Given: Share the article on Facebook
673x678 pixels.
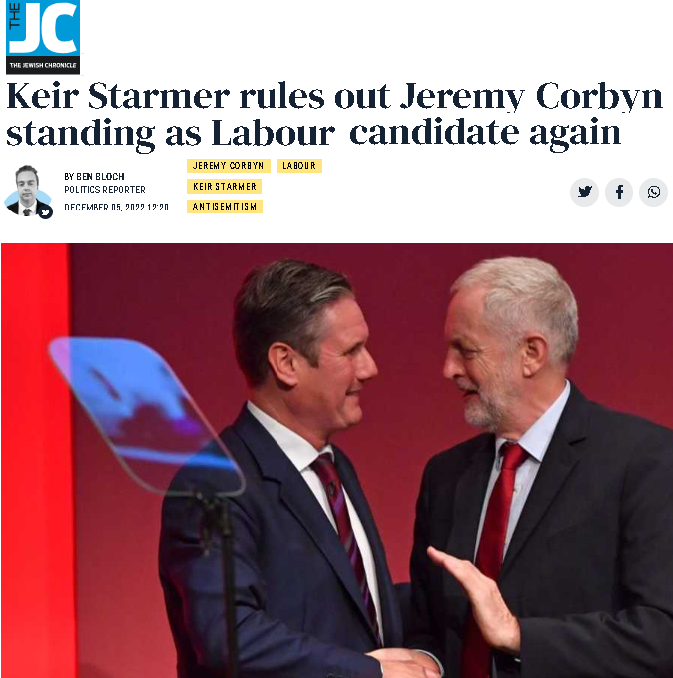Looking at the screenshot, I should click(x=619, y=192).
